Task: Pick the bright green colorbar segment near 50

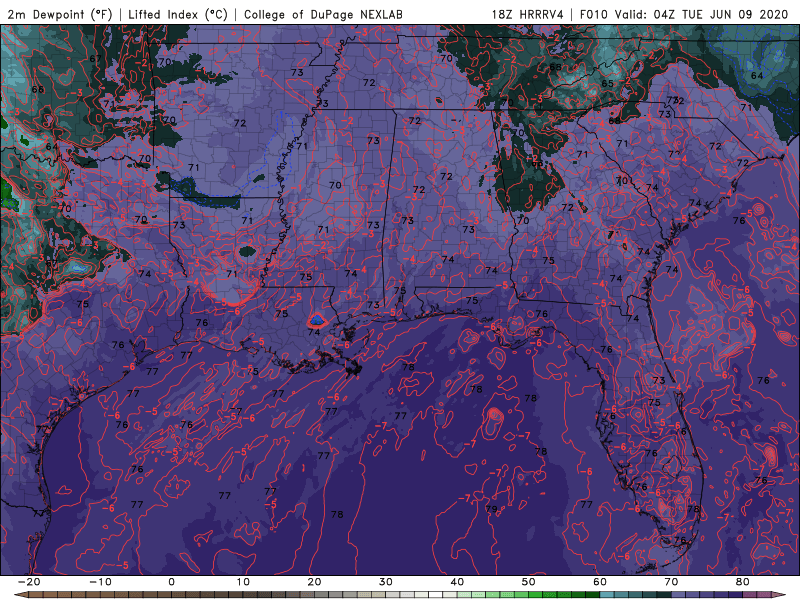Action: click(x=536, y=595)
